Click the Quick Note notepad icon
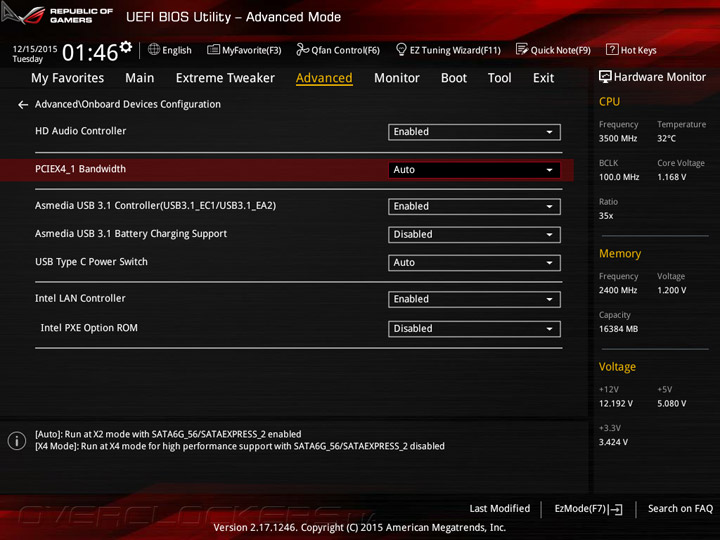Image resolution: width=720 pixels, height=540 pixels. 522,49
